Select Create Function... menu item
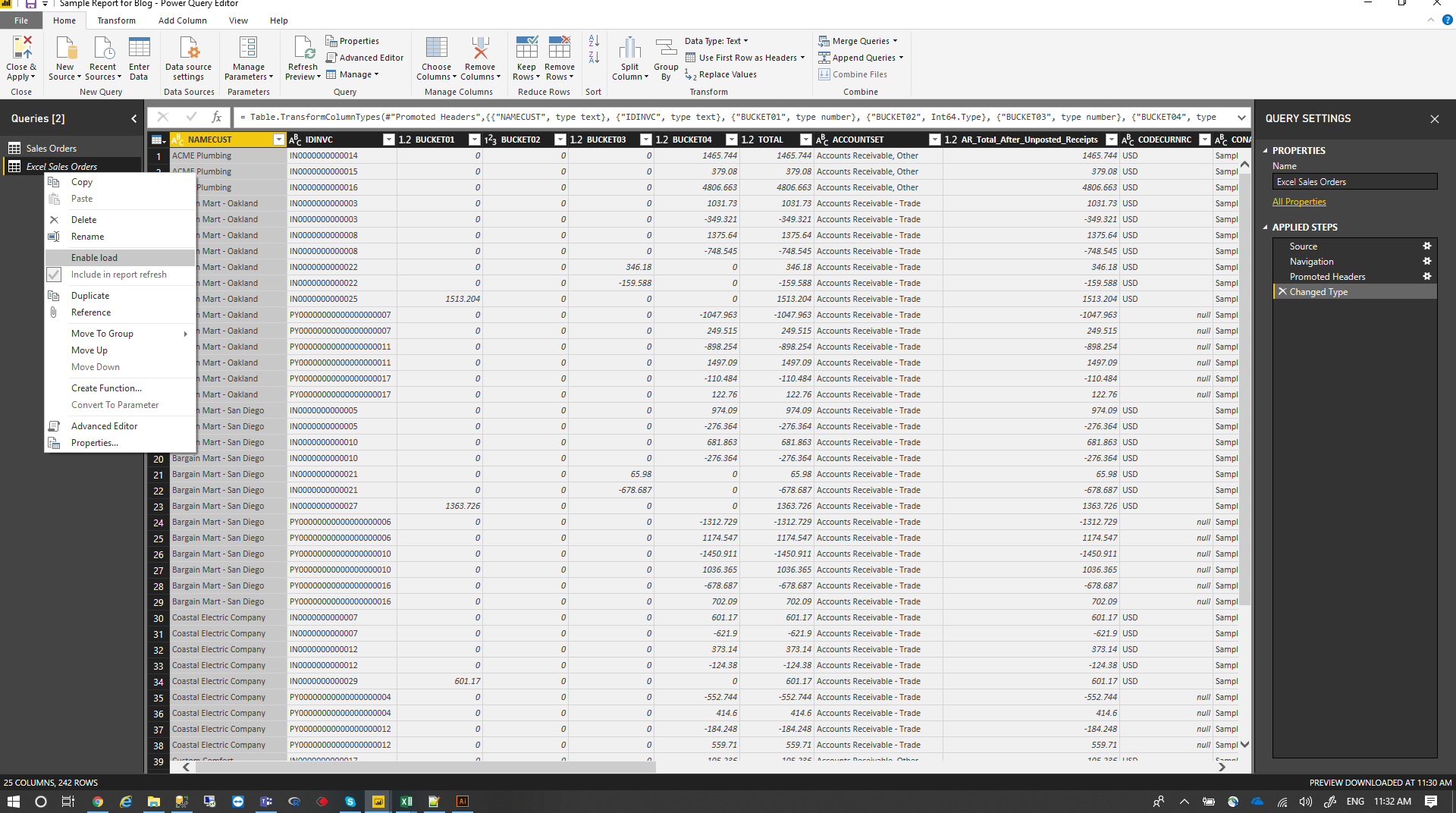Viewport: 1456px width, 813px height. point(119,388)
